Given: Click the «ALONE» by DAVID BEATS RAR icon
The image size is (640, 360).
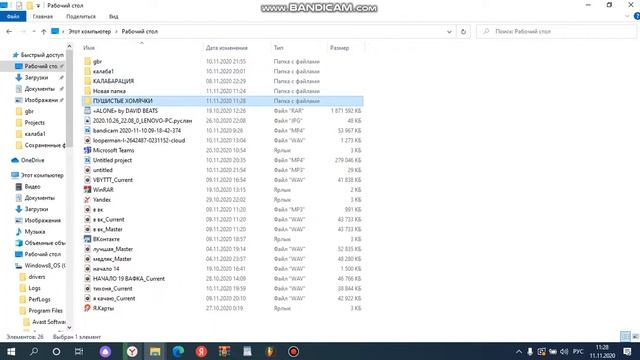Looking at the screenshot, I should coord(87,111).
